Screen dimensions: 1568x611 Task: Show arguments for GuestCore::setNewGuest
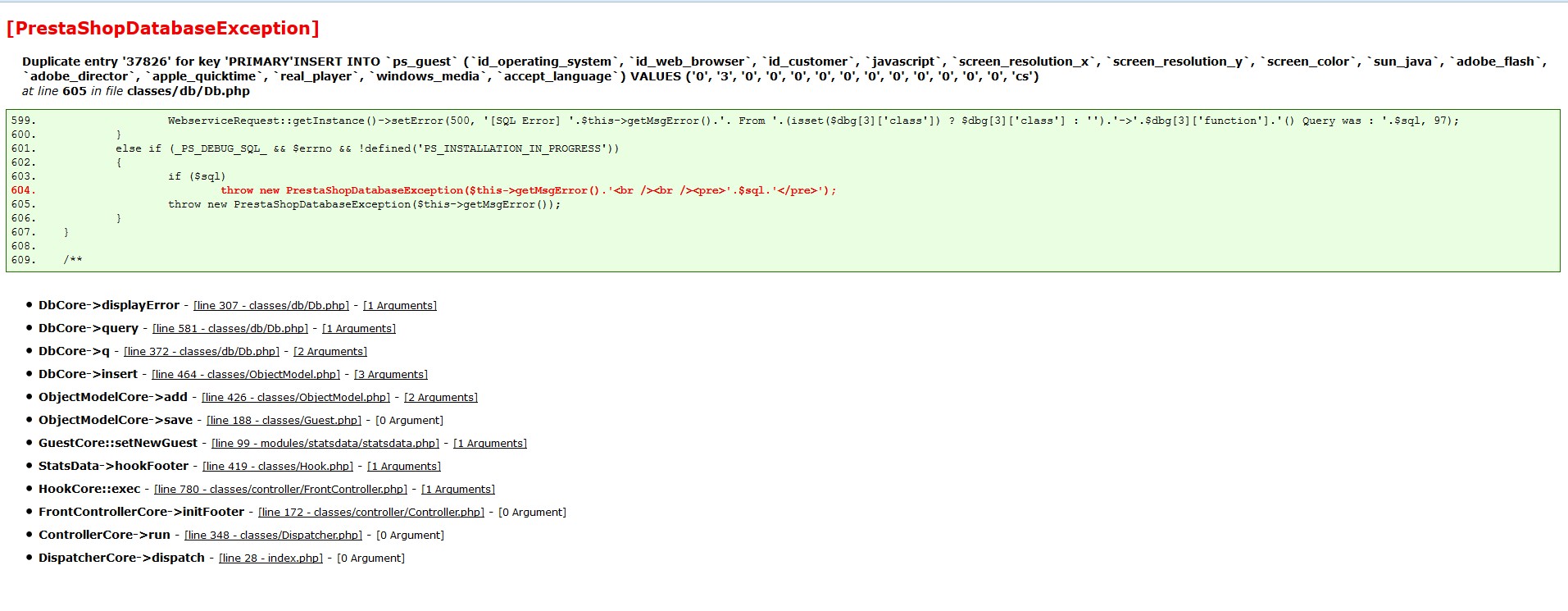[490, 443]
